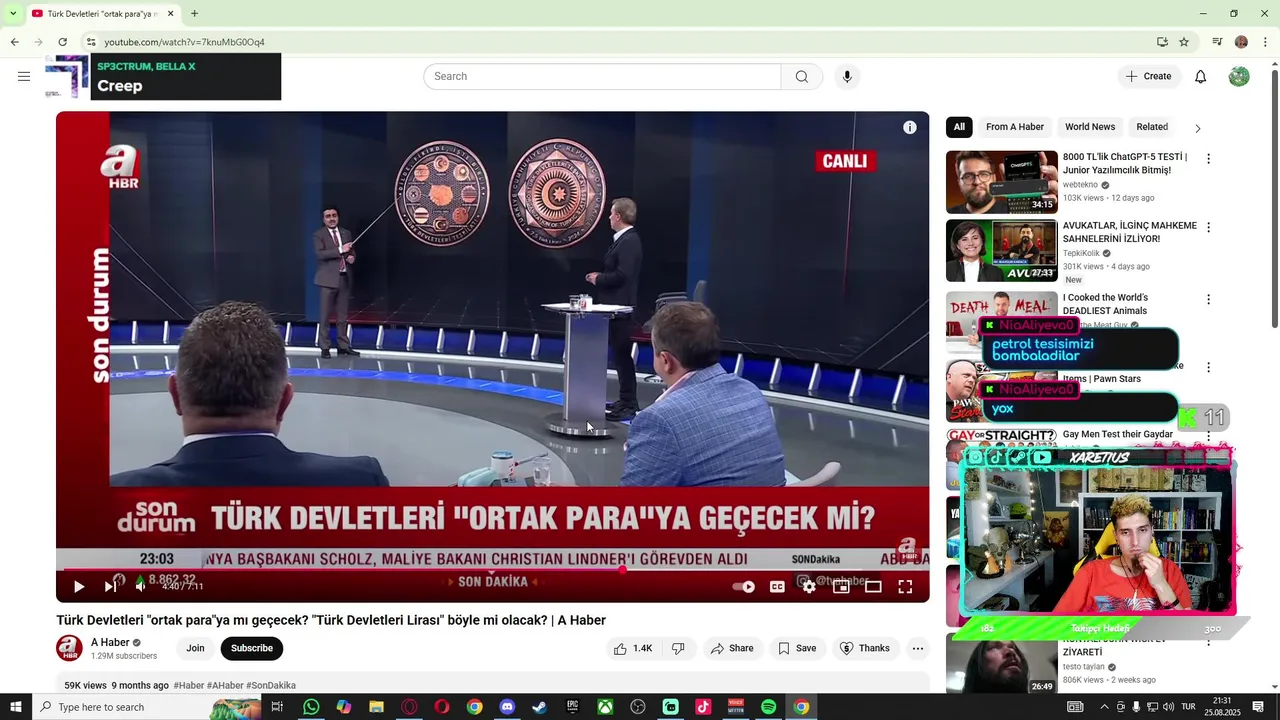Open WhatsApp from the taskbar
The height and width of the screenshot is (720, 1280).
[311, 707]
